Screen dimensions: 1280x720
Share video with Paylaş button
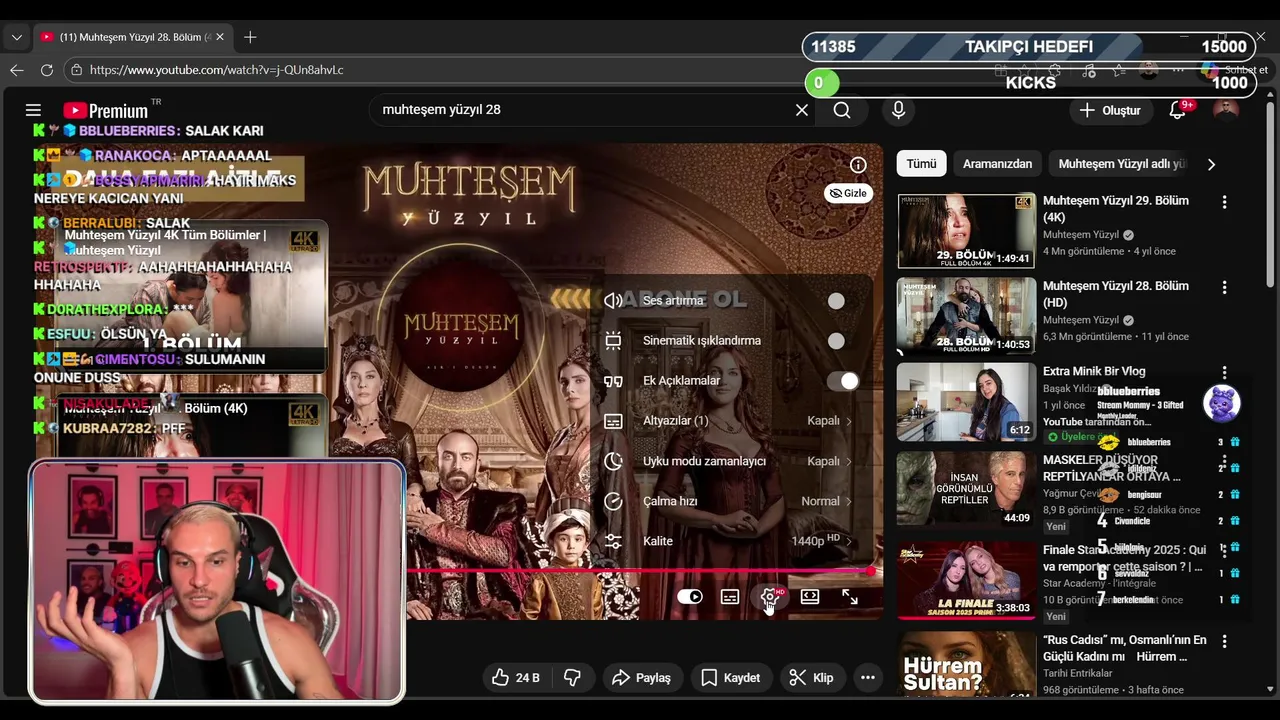click(x=641, y=677)
